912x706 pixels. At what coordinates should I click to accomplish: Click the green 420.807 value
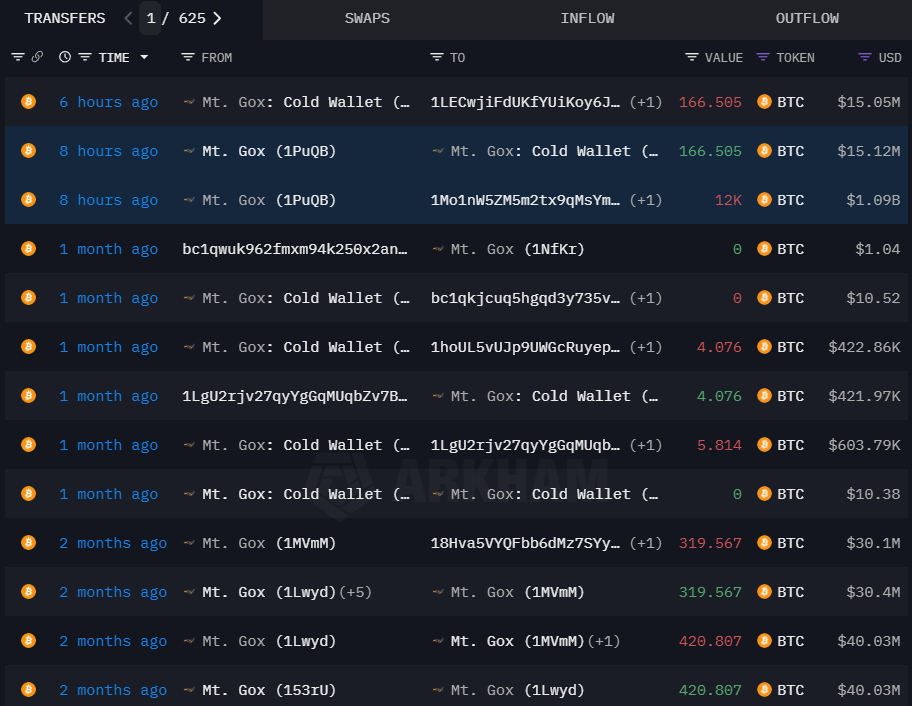click(x=710, y=690)
